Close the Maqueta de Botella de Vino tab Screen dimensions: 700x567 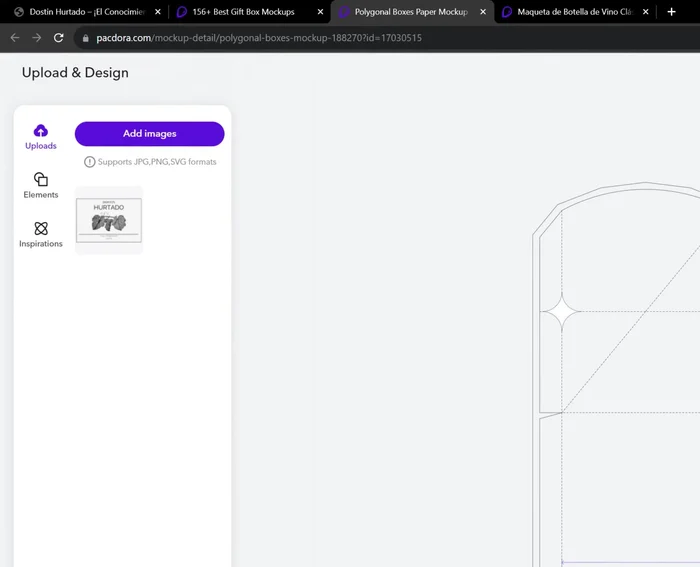click(646, 12)
